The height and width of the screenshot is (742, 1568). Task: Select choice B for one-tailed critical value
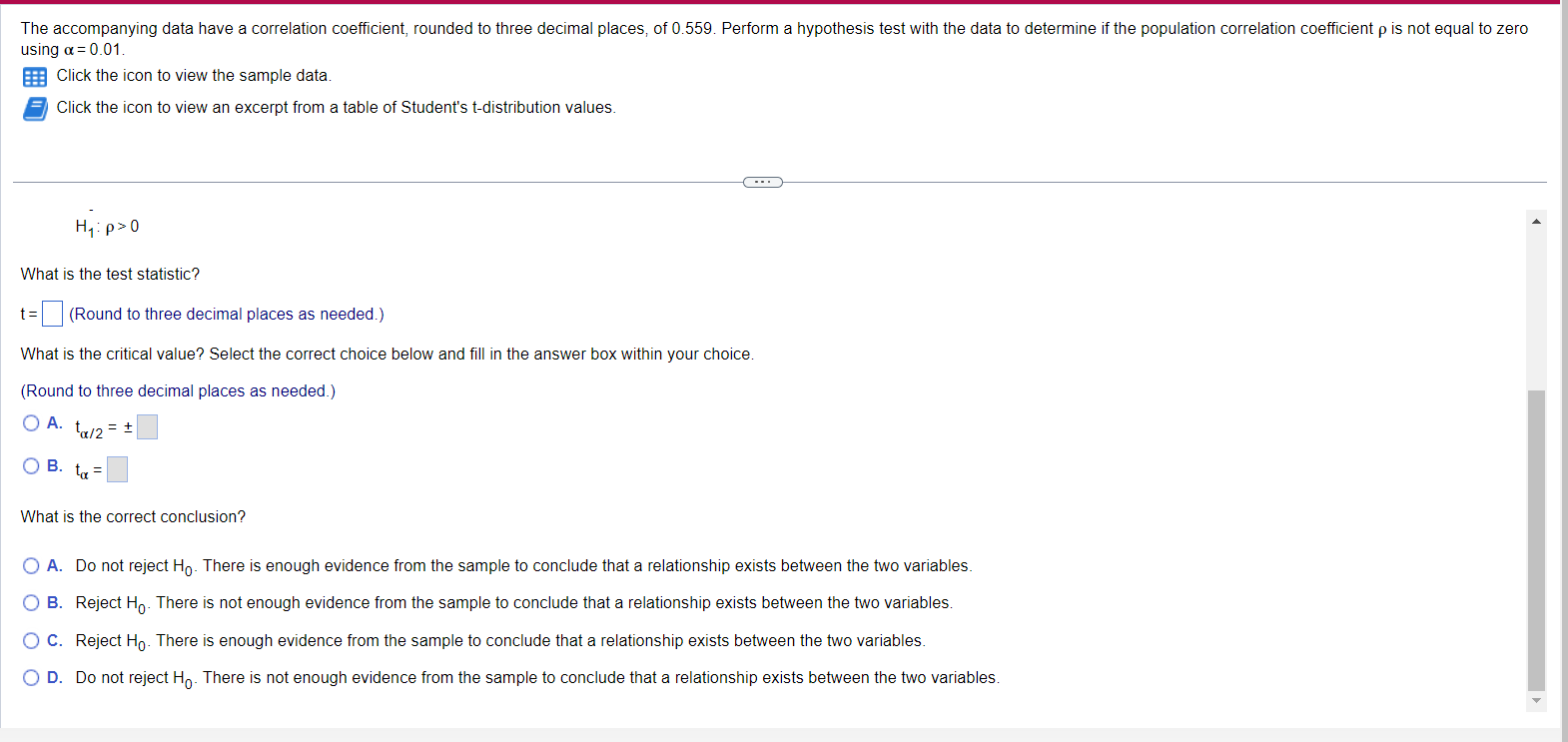[x=31, y=465]
